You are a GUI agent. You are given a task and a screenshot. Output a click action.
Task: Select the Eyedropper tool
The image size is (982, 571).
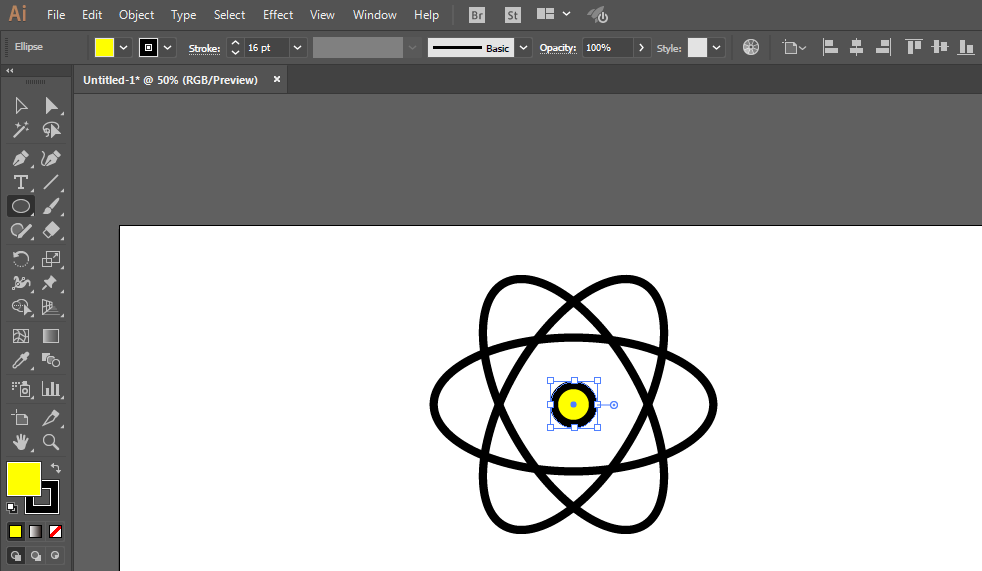(21, 361)
